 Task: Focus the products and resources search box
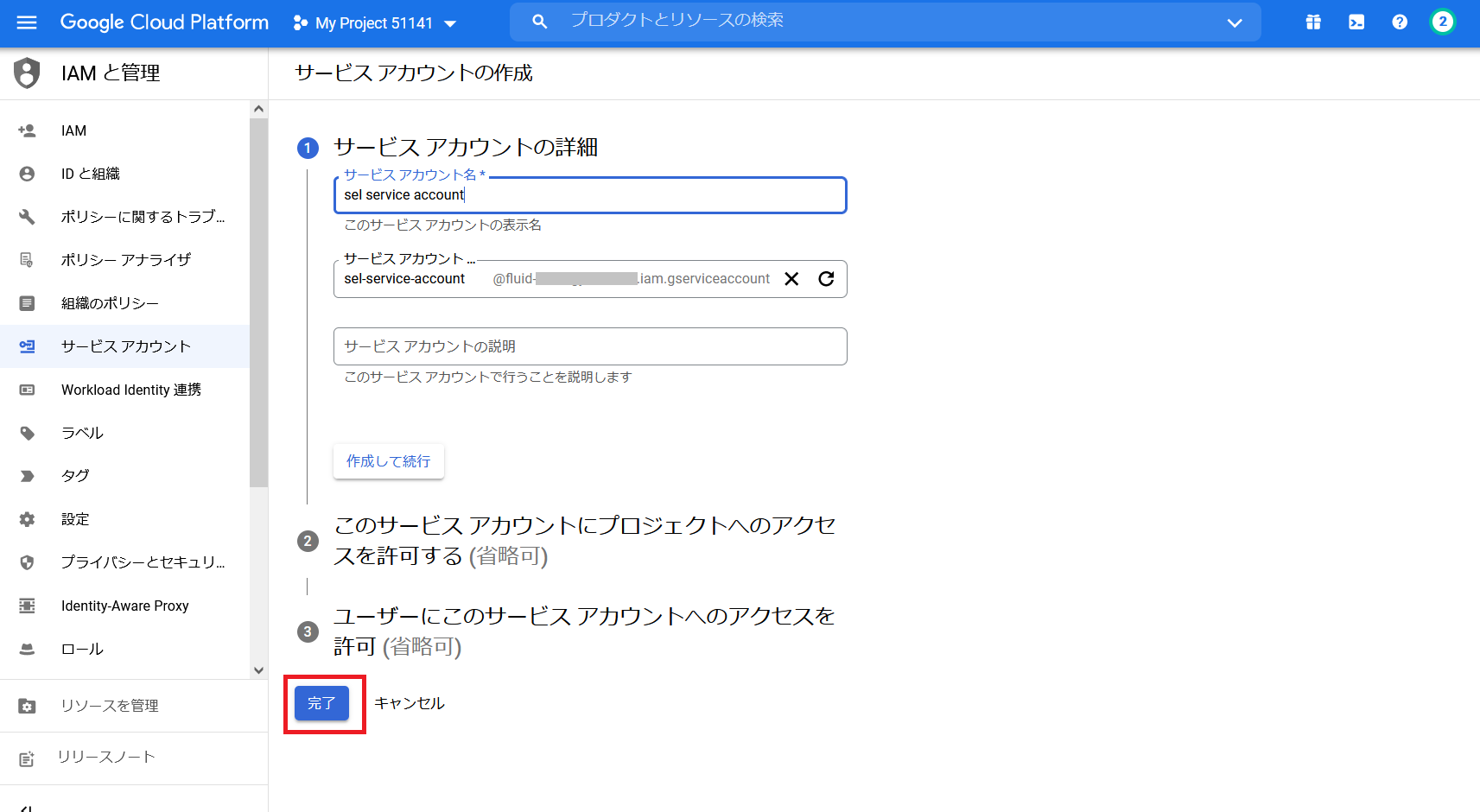point(886,22)
